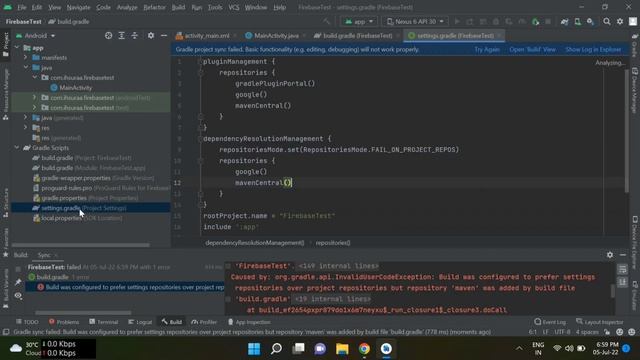The image size is (640, 360).
Task: Select proguard-rules.pro file
Action: pos(101,188)
